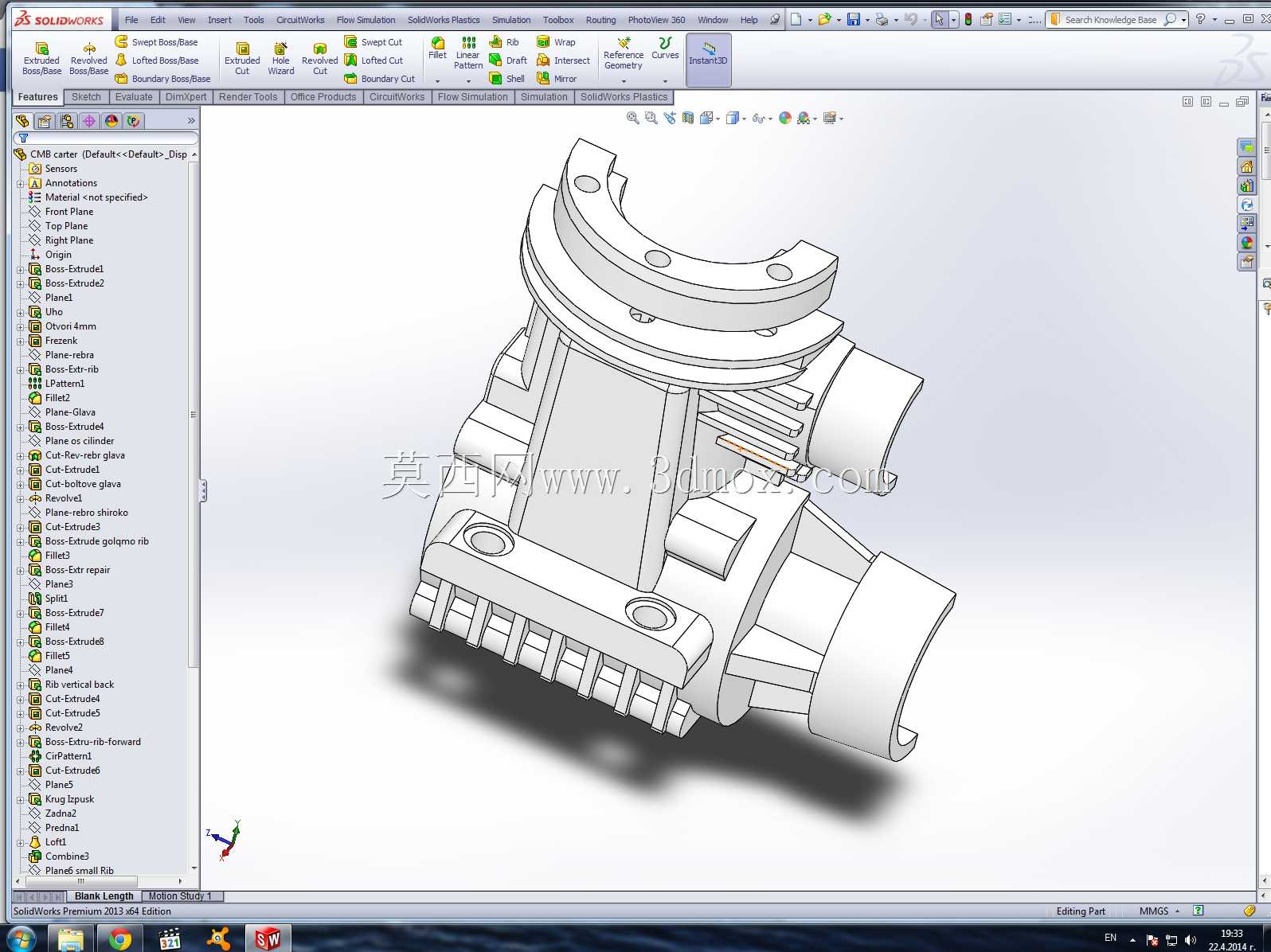Use the Wrap feature tool

click(x=556, y=42)
